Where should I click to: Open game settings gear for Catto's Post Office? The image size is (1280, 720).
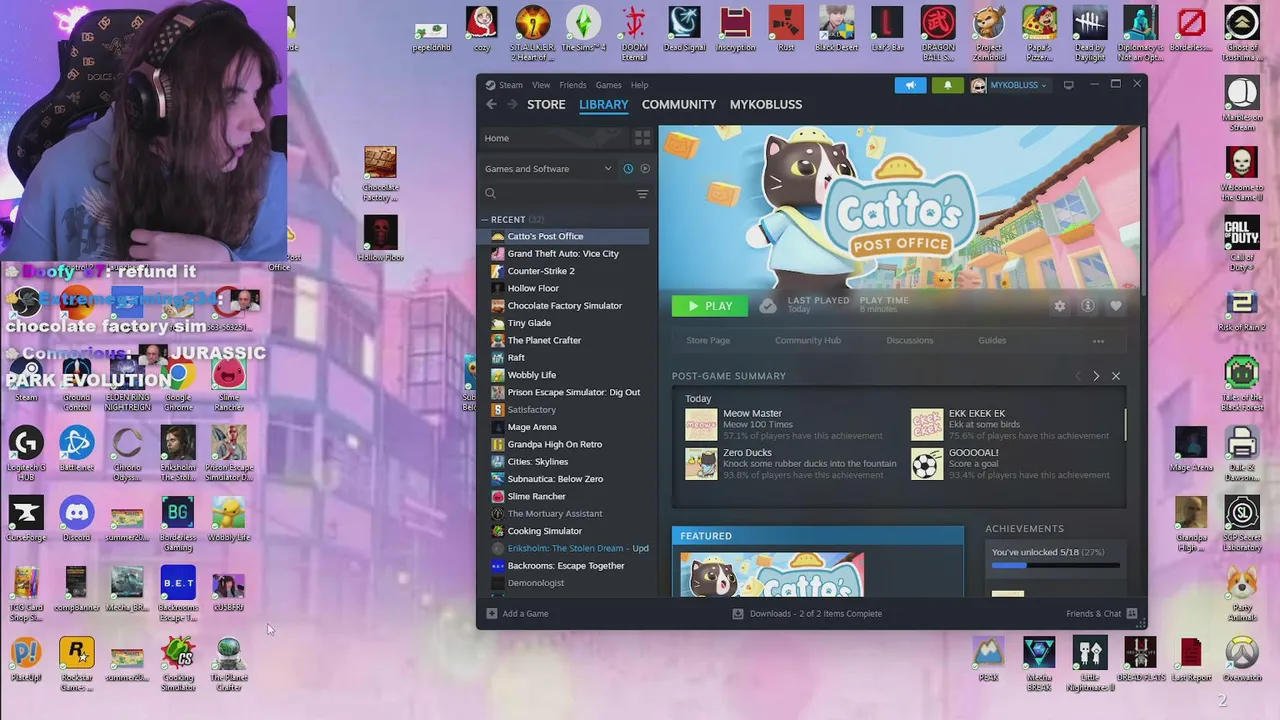pyautogui.click(x=1060, y=306)
